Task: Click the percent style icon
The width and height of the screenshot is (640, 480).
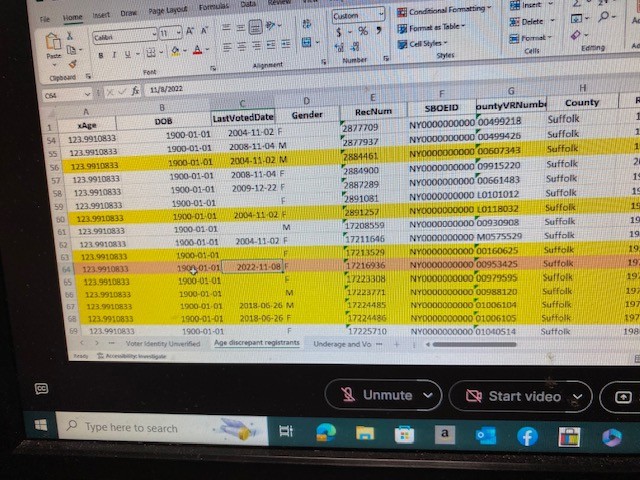Action: coord(361,31)
